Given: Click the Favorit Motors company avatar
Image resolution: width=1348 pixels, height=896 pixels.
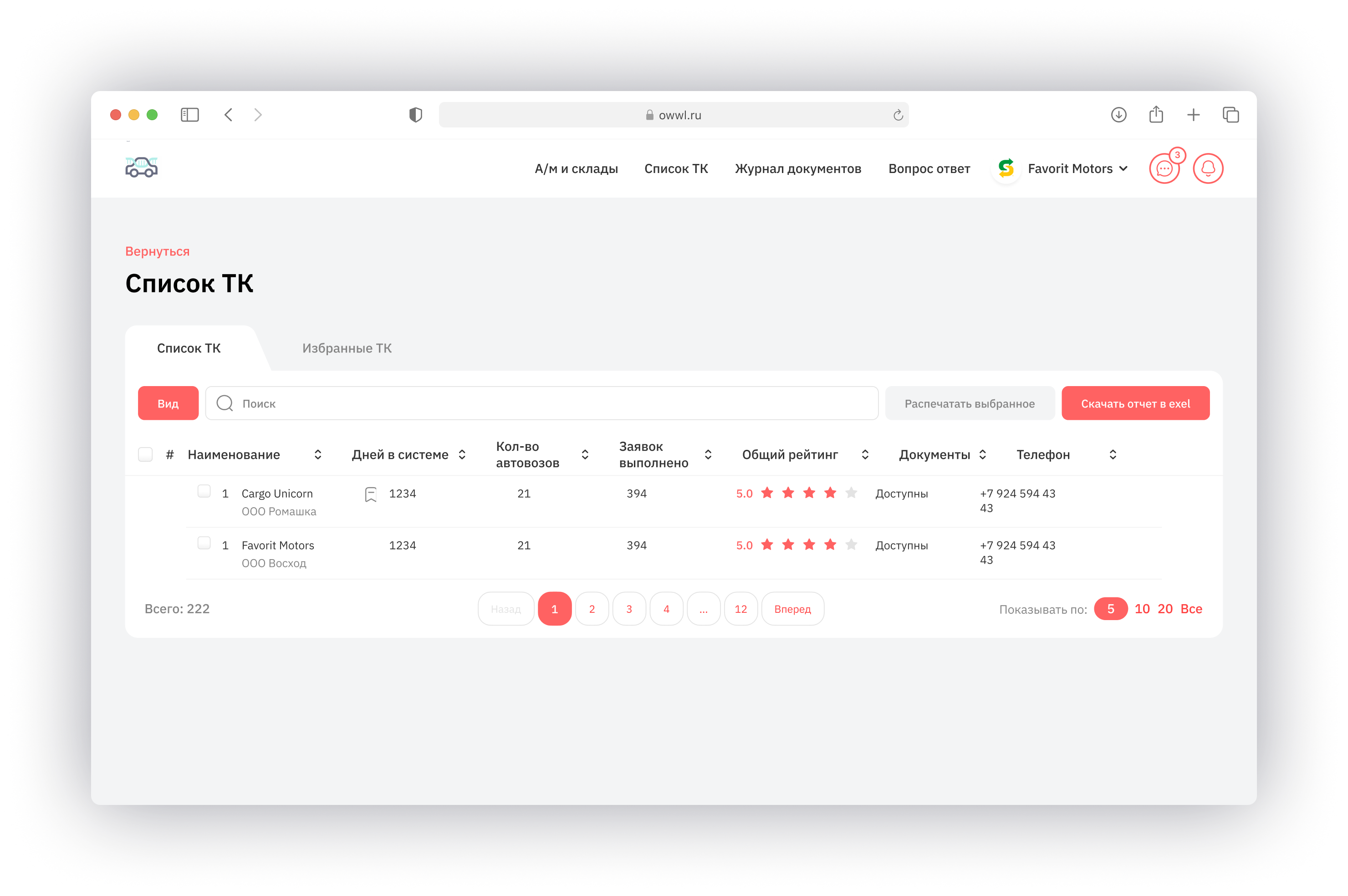Looking at the screenshot, I should [x=1006, y=168].
